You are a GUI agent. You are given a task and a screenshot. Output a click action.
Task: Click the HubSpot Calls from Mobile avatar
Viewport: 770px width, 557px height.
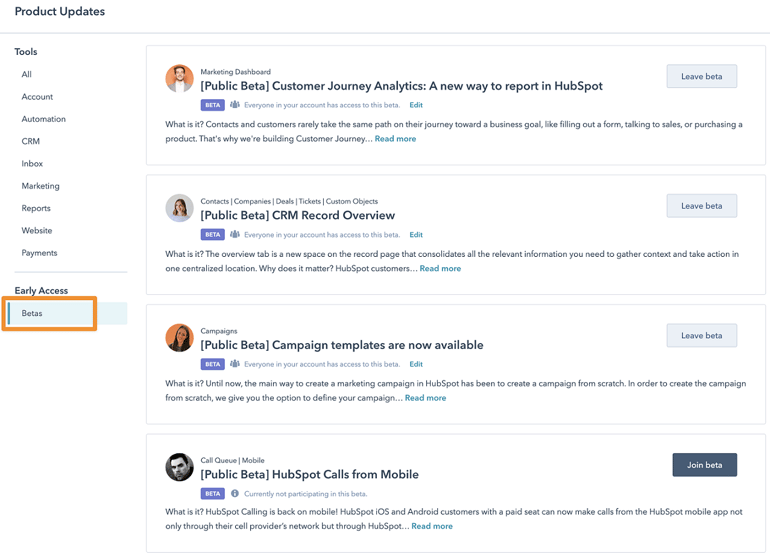click(180, 467)
